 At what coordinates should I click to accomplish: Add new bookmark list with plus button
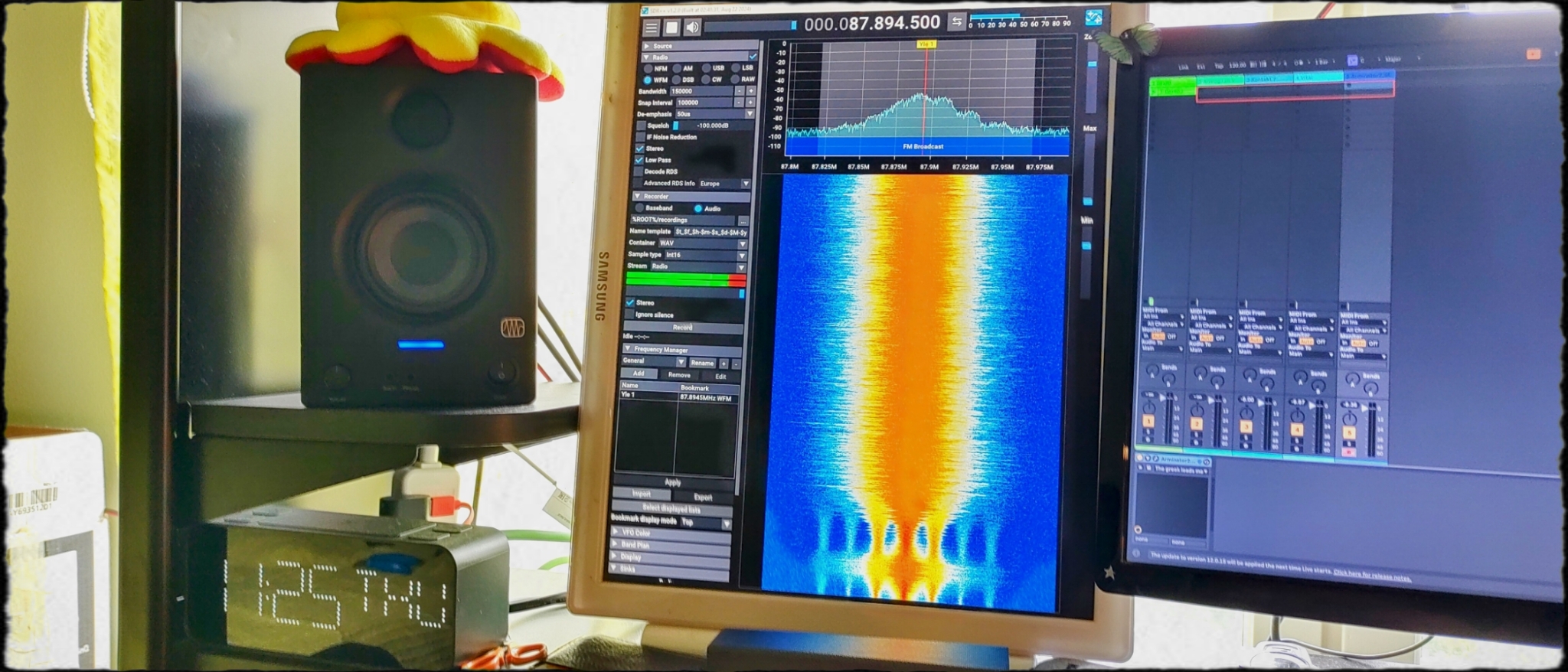724,364
